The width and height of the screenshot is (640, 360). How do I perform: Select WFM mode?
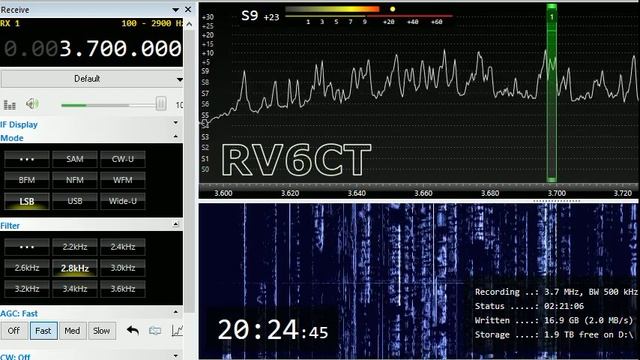(122, 180)
